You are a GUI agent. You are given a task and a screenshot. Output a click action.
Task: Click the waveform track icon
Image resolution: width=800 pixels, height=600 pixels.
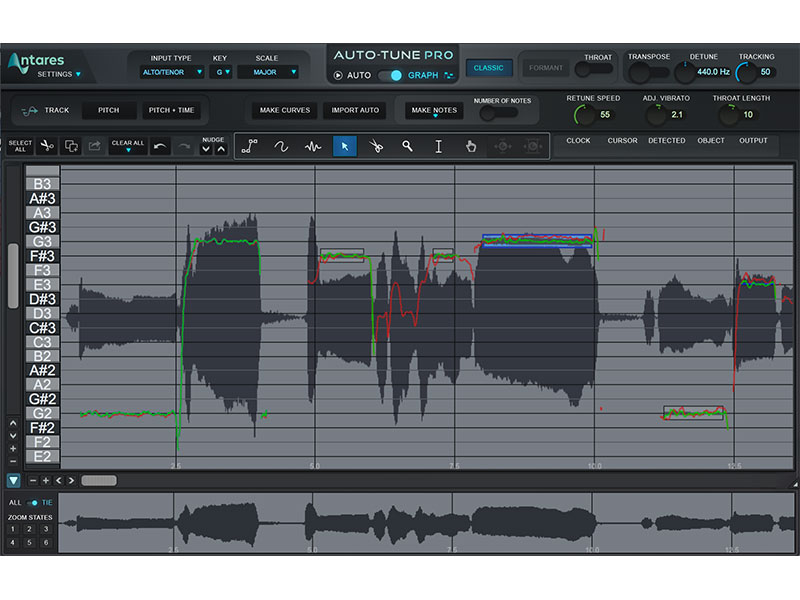pos(30,110)
